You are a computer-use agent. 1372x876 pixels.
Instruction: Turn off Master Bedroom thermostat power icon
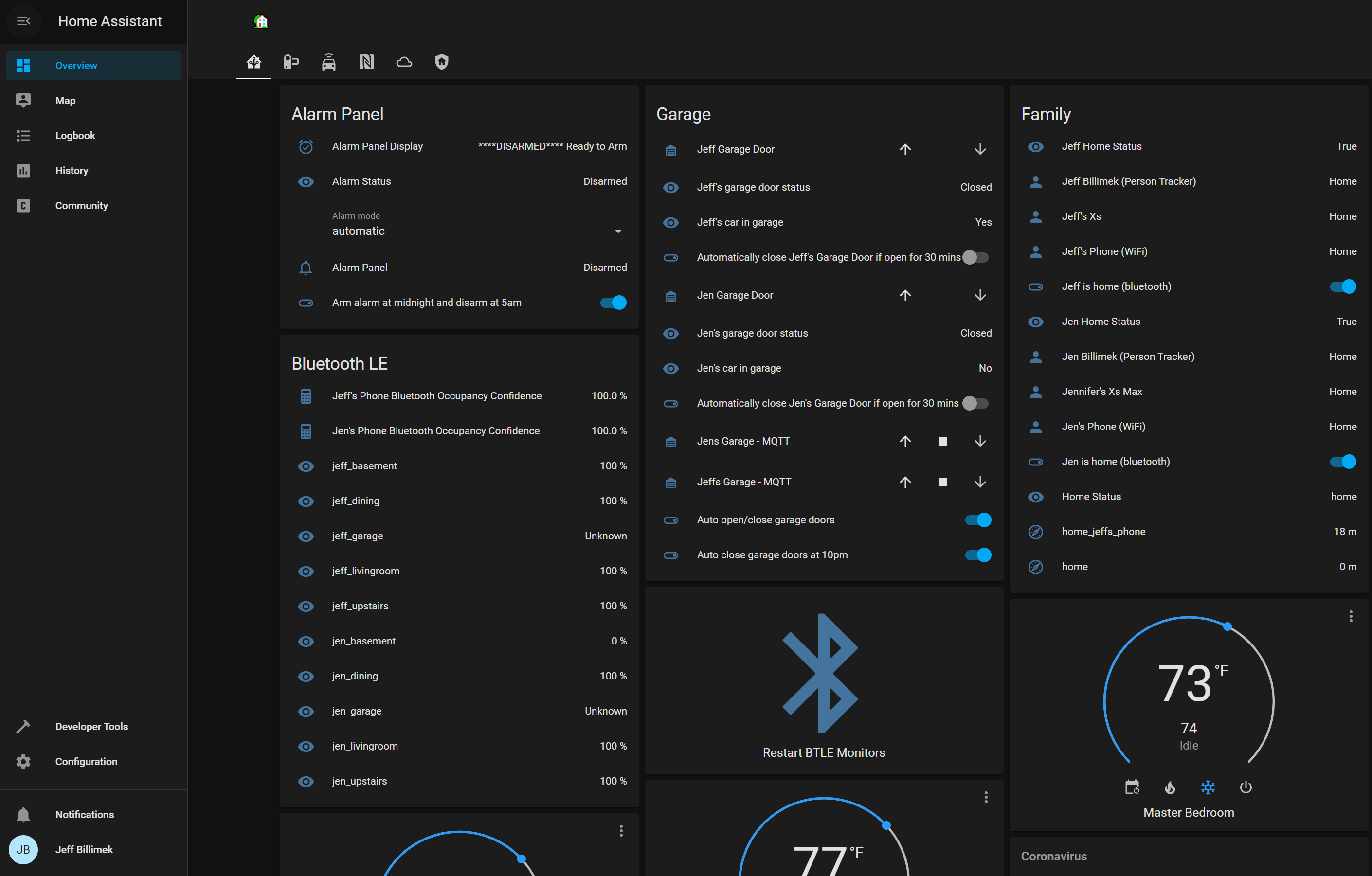(x=1246, y=787)
